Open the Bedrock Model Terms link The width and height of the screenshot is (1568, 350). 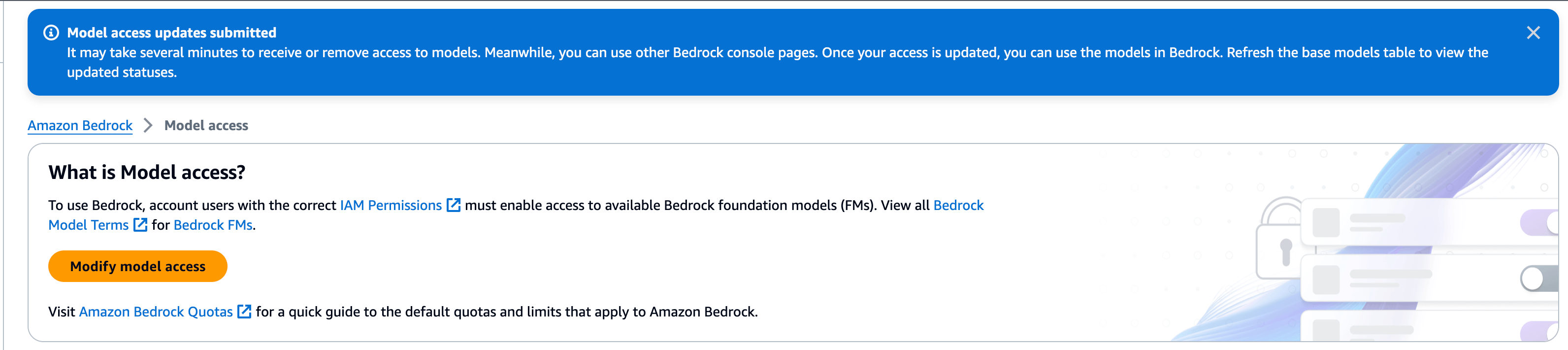point(88,225)
